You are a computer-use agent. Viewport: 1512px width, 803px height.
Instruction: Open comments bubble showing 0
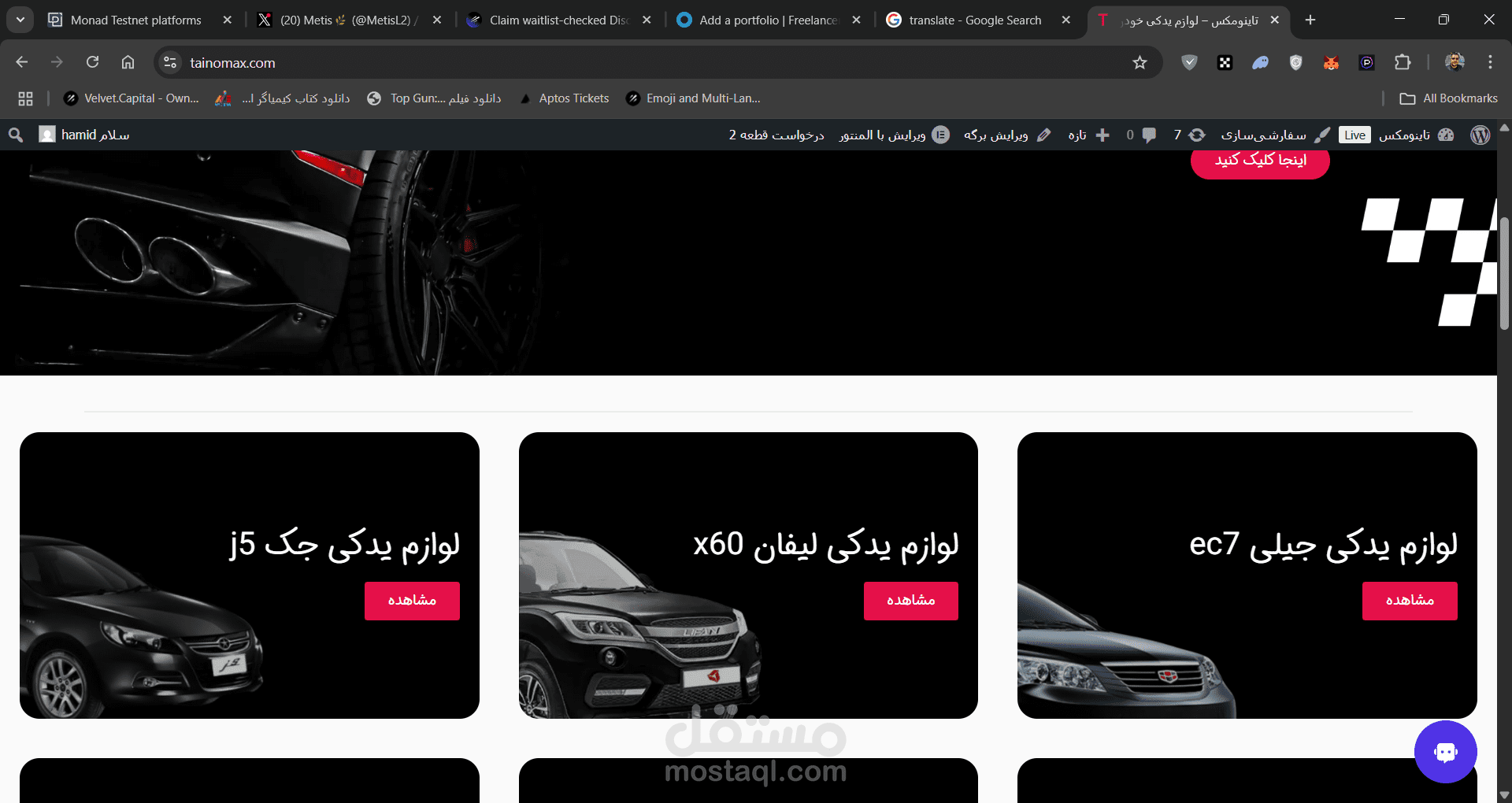1141,135
